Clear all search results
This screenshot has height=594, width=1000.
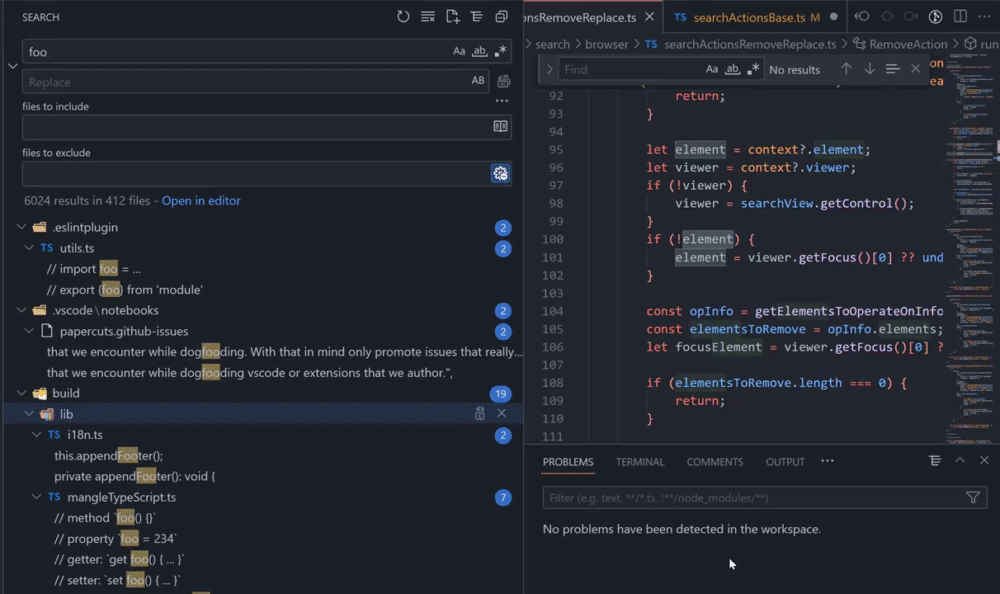tap(427, 16)
